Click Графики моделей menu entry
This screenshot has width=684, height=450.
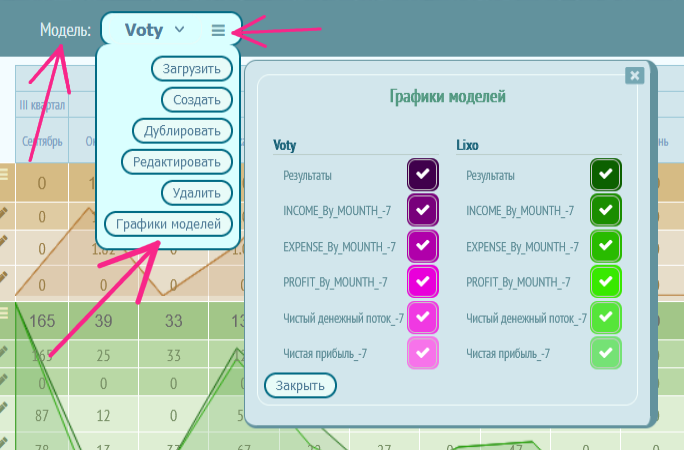pyautogui.click(x=169, y=224)
